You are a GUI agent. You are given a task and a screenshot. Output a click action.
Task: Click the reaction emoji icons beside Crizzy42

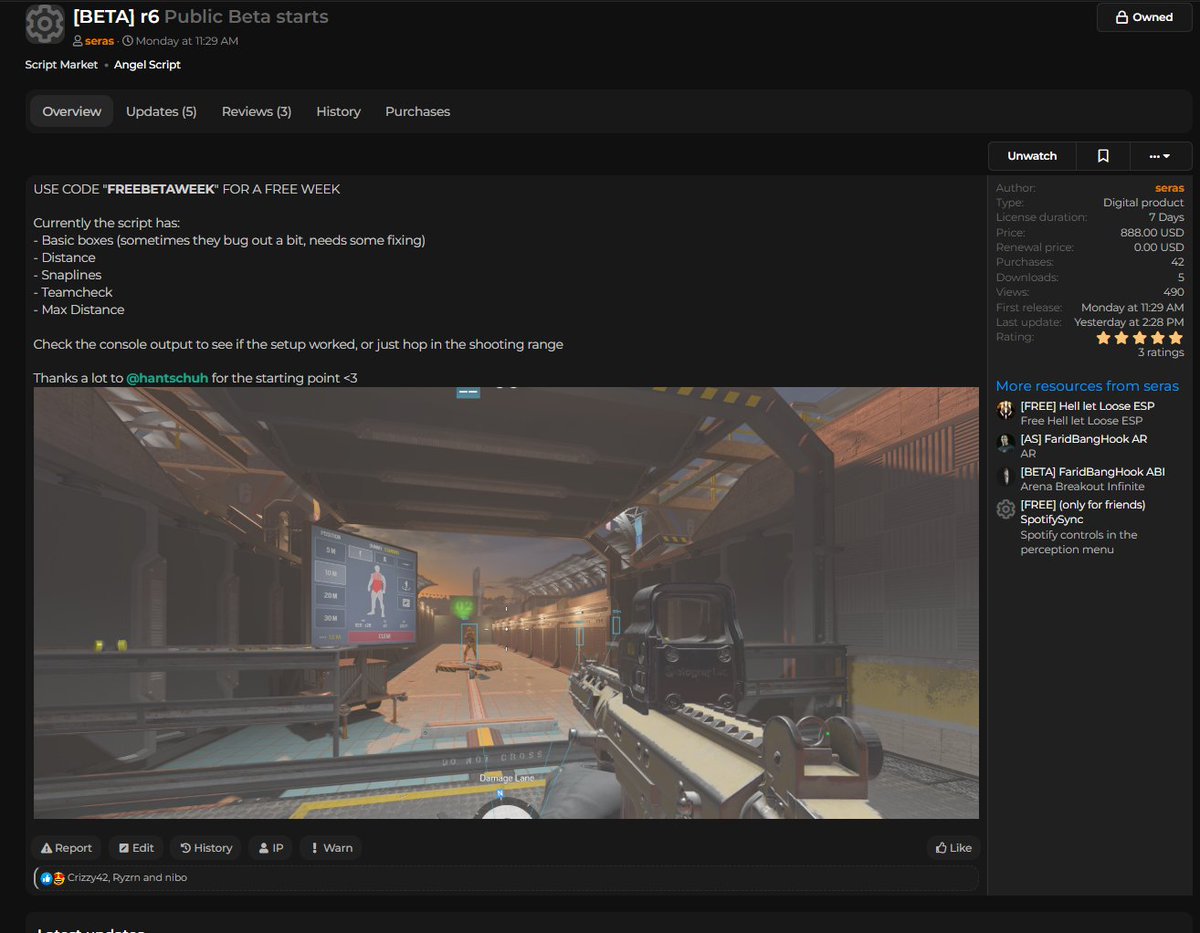[53, 878]
